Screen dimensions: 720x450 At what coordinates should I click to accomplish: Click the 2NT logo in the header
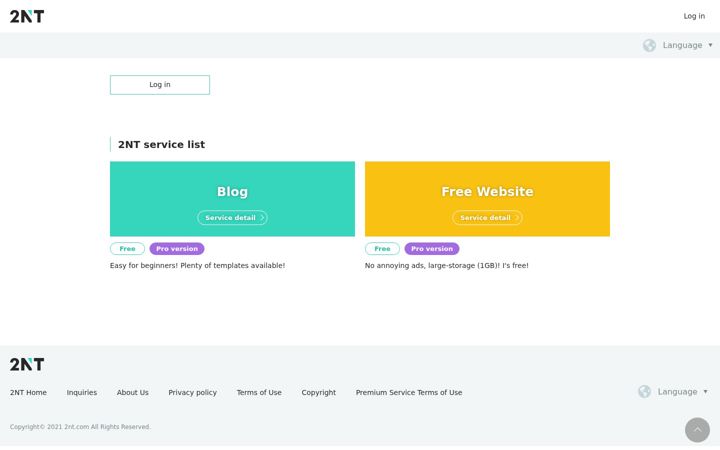[27, 17]
